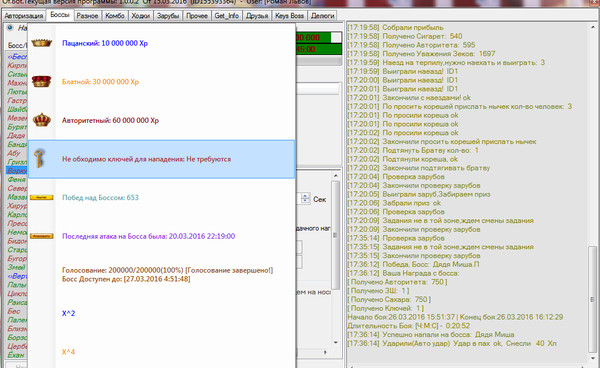Click the log line Успешно напали на босса
Viewport: 600px width, 368px height.
(x=430, y=335)
